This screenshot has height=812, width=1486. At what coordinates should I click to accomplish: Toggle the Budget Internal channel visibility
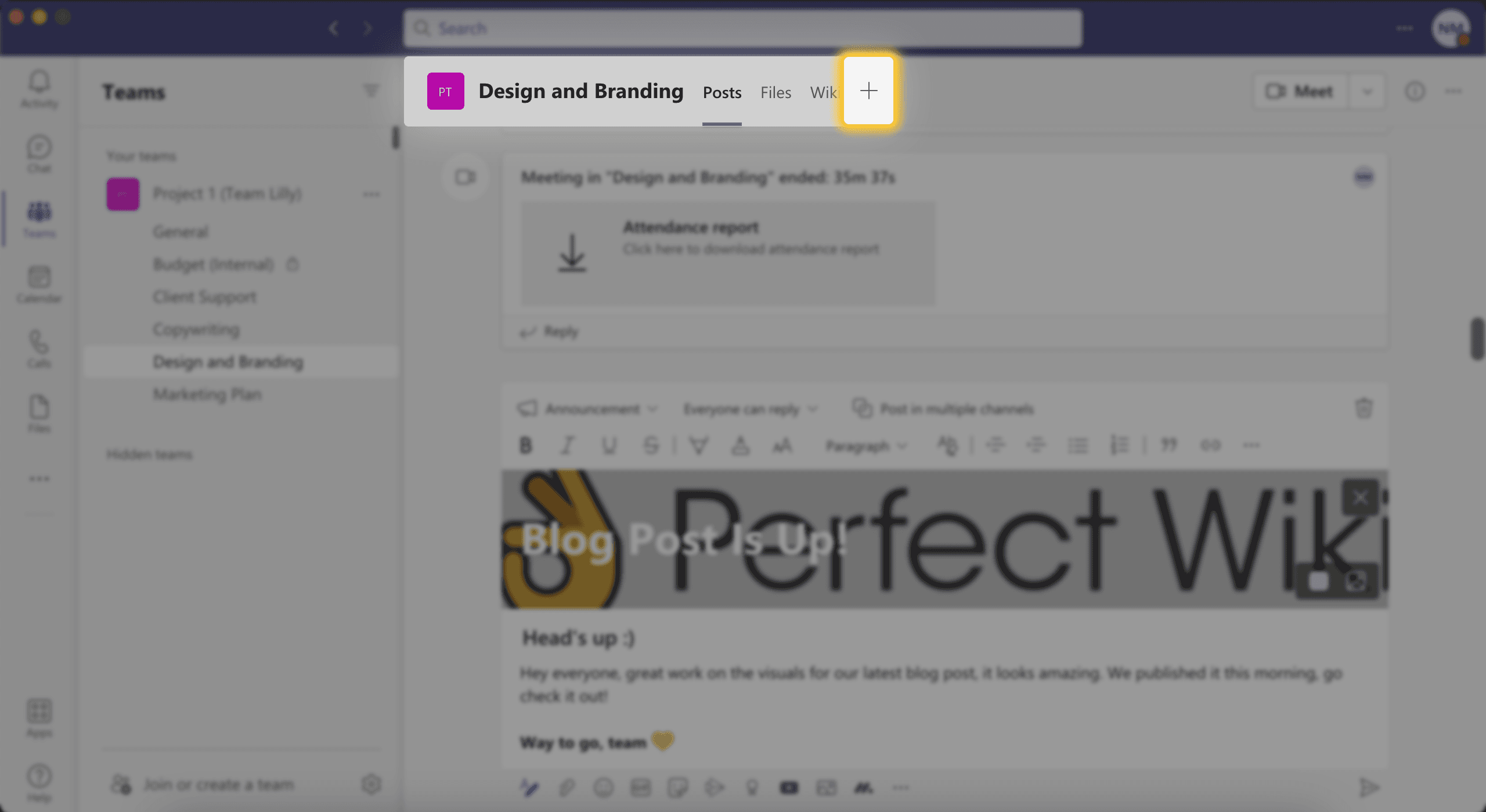point(292,263)
